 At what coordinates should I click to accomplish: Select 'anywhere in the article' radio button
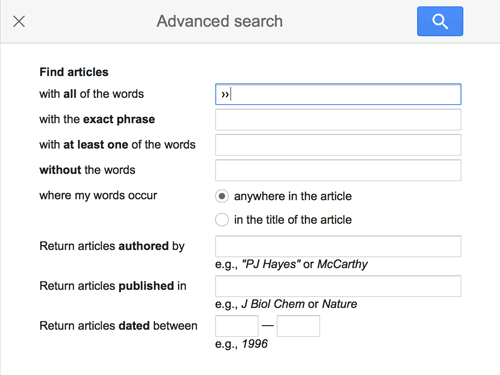point(222,196)
